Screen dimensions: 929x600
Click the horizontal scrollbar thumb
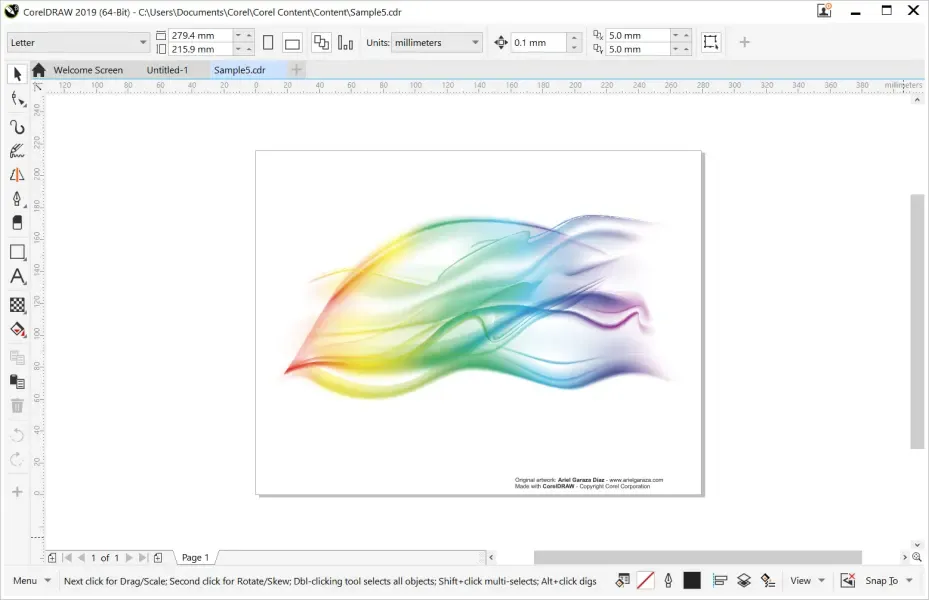pyautogui.click(x=697, y=557)
